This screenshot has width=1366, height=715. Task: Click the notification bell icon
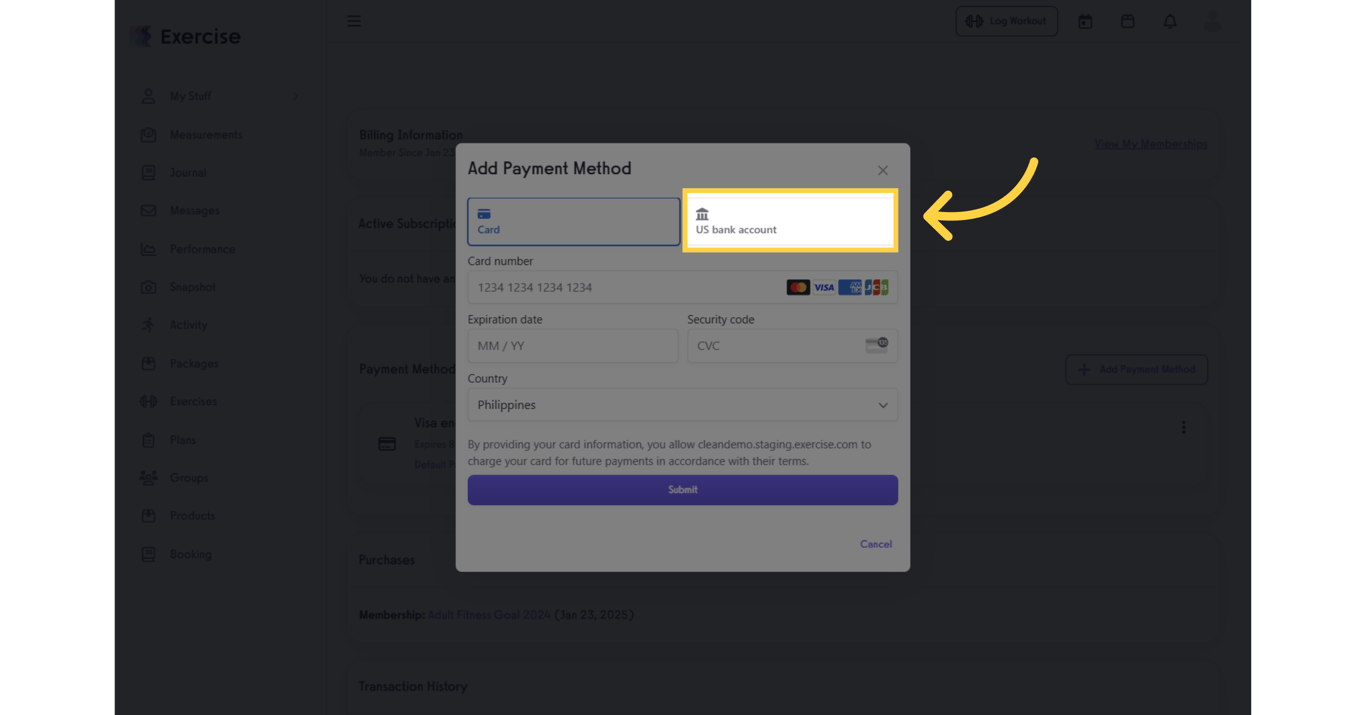[x=1169, y=21]
